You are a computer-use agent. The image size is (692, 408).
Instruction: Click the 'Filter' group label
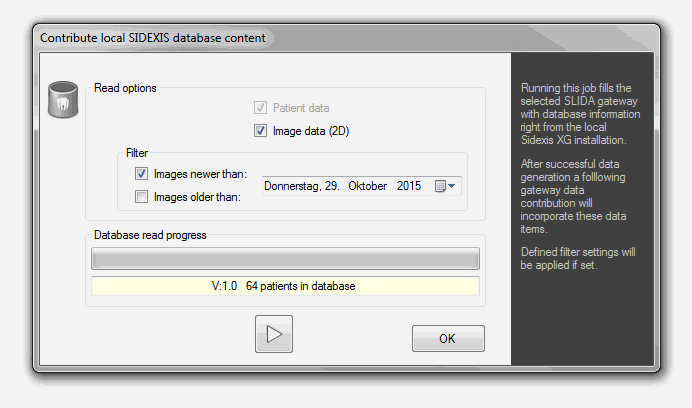tap(137, 153)
